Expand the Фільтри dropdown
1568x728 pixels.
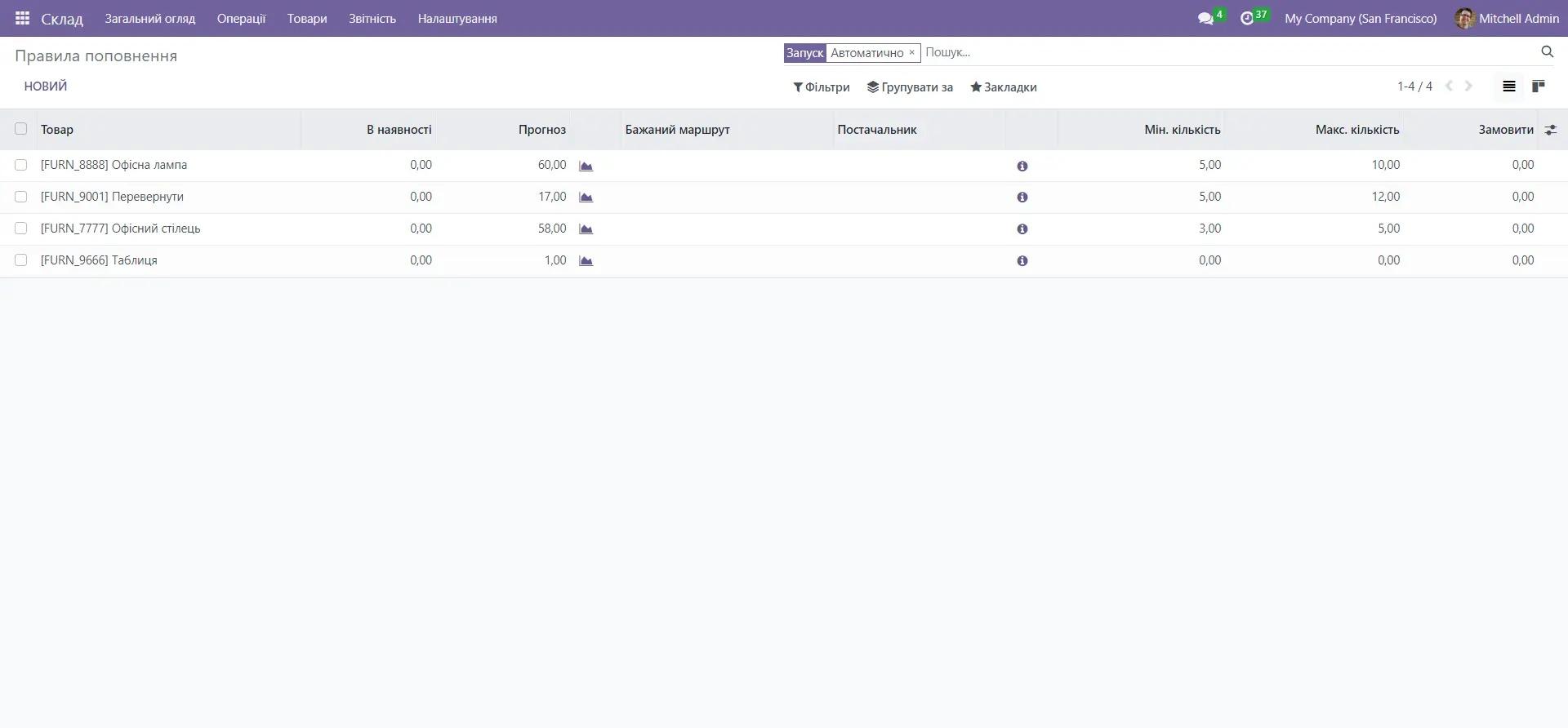(822, 87)
